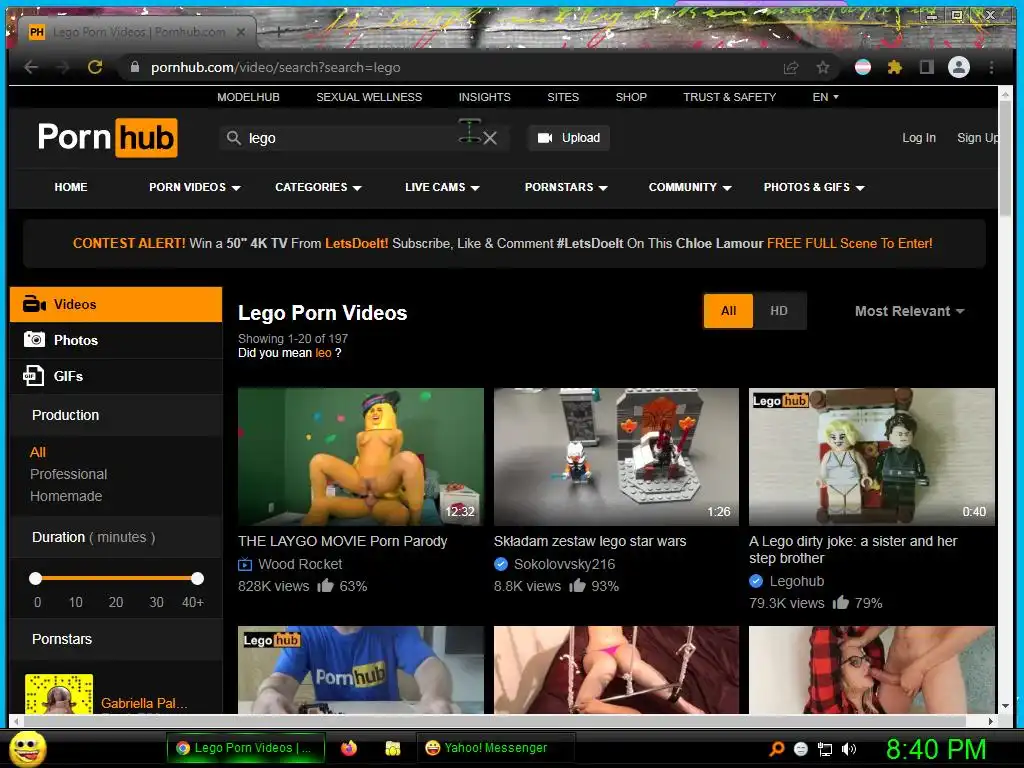The image size is (1024, 768).
Task: Select the All quality filter toggle
Action: 728,311
